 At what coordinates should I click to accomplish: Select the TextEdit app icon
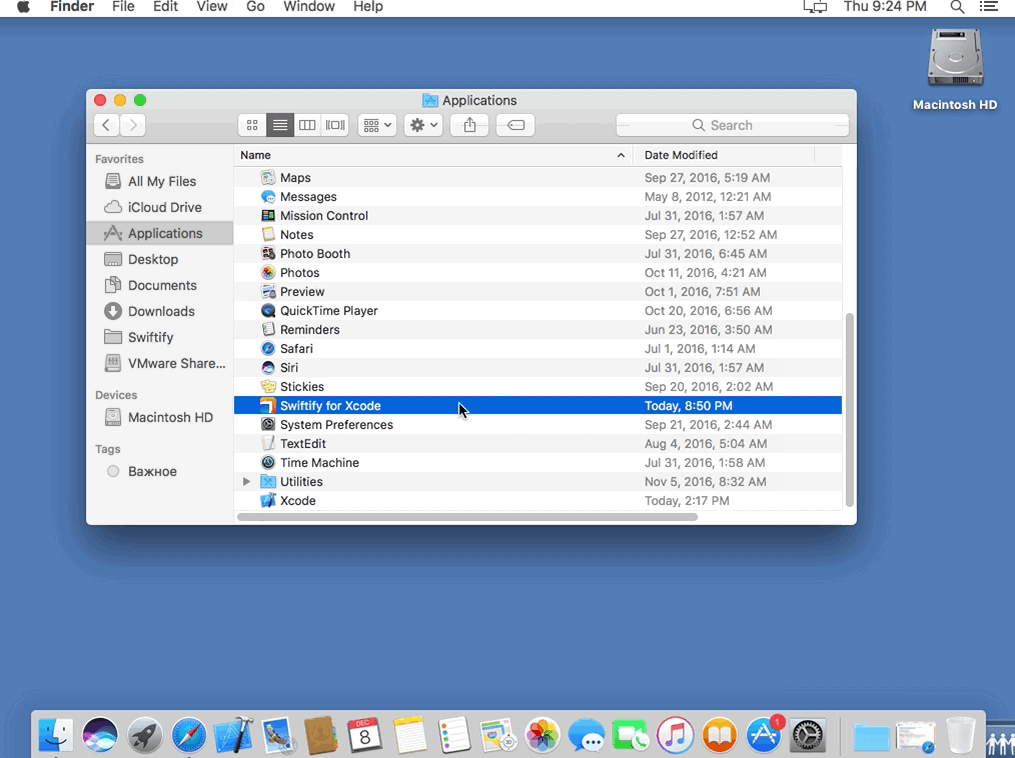[x=268, y=443]
